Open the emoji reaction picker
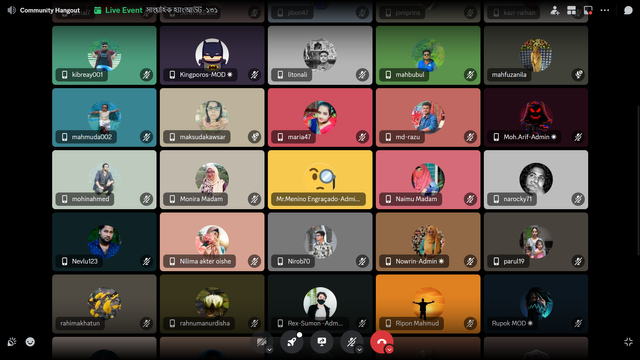640x360 pixels. click(x=30, y=342)
